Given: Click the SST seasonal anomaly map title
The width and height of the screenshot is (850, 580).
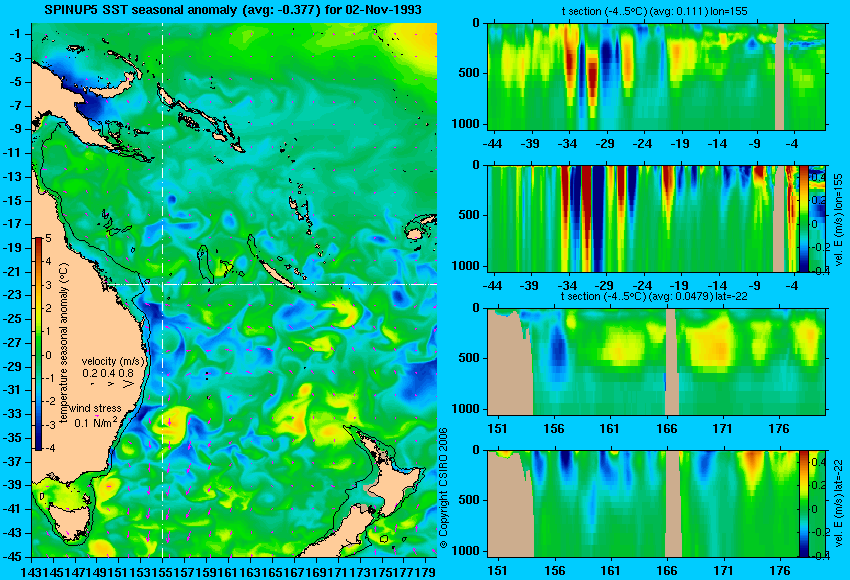Looking at the screenshot, I should click(233, 10).
